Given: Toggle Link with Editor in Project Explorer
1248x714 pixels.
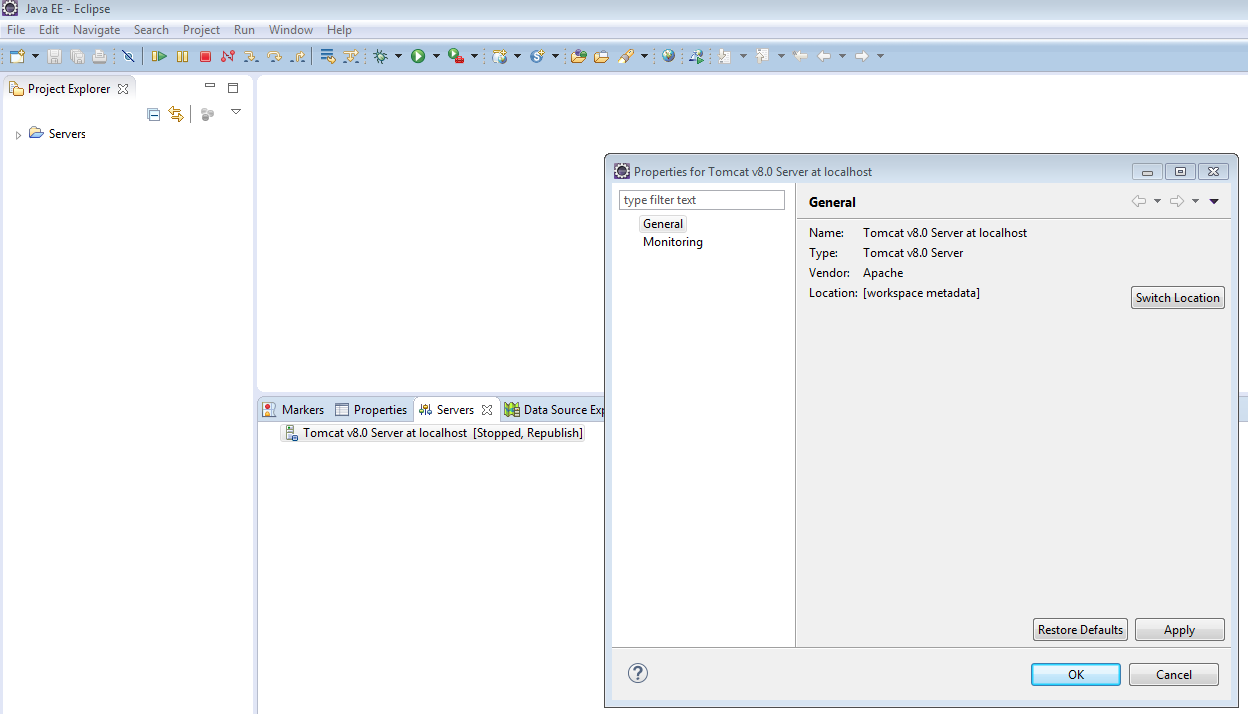Looking at the screenshot, I should pyautogui.click(x=176, y=114).
